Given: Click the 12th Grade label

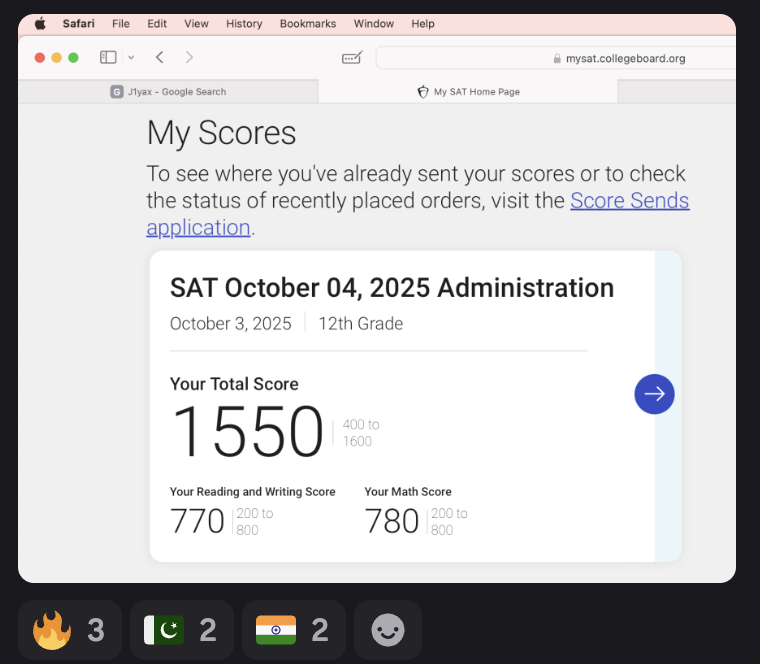Looking at the screenshot, I should 361,323.
